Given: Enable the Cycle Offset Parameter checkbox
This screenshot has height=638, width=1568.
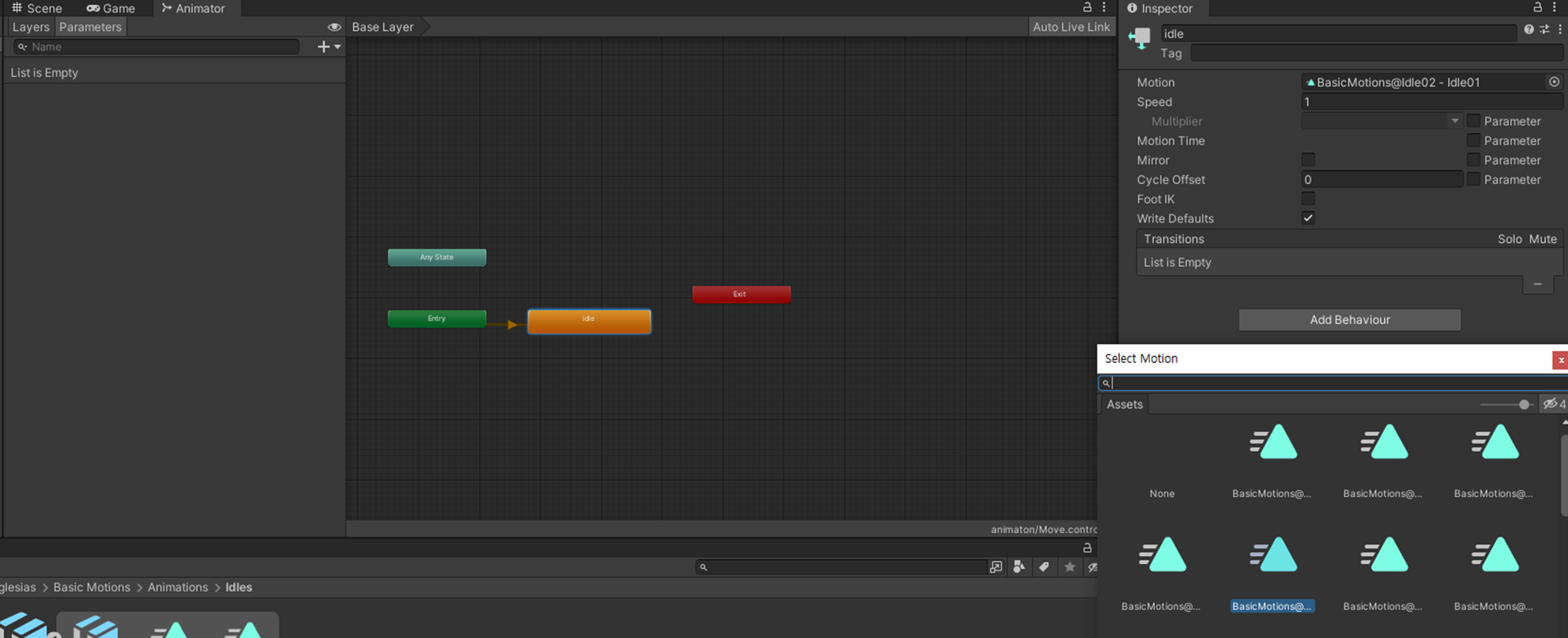Looking at the screenshot, I should click(x=1474, y=179).
